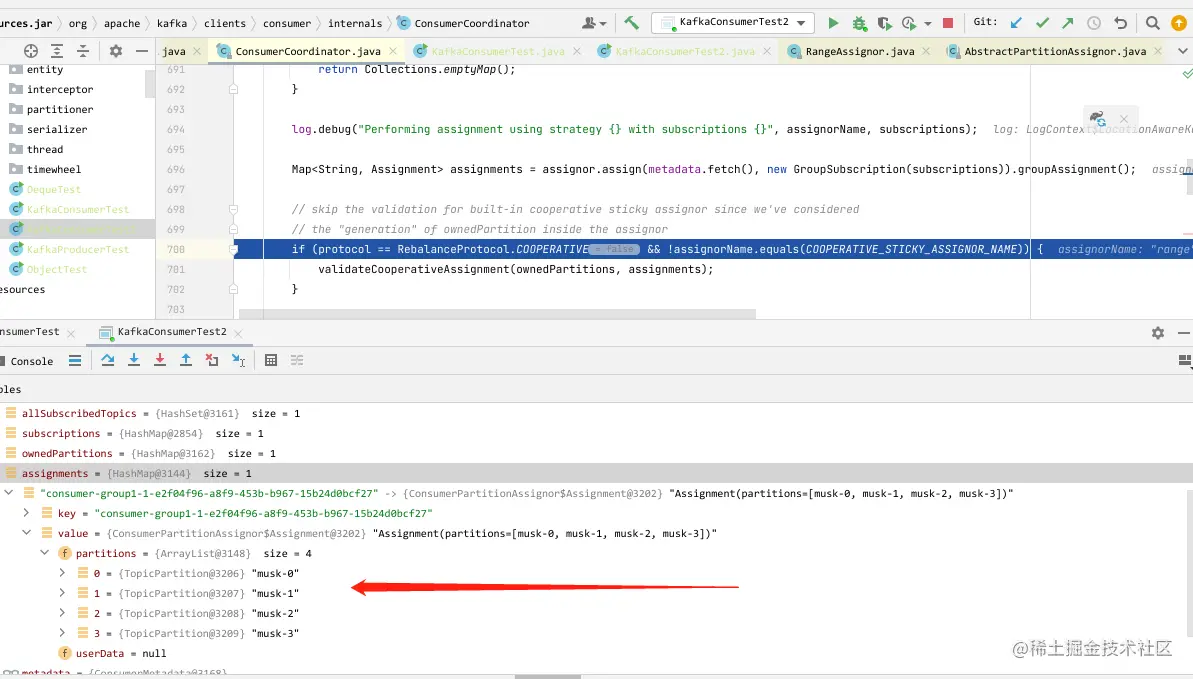
Task: Select the interceptor package in project tree
Action: coord(59,89)
